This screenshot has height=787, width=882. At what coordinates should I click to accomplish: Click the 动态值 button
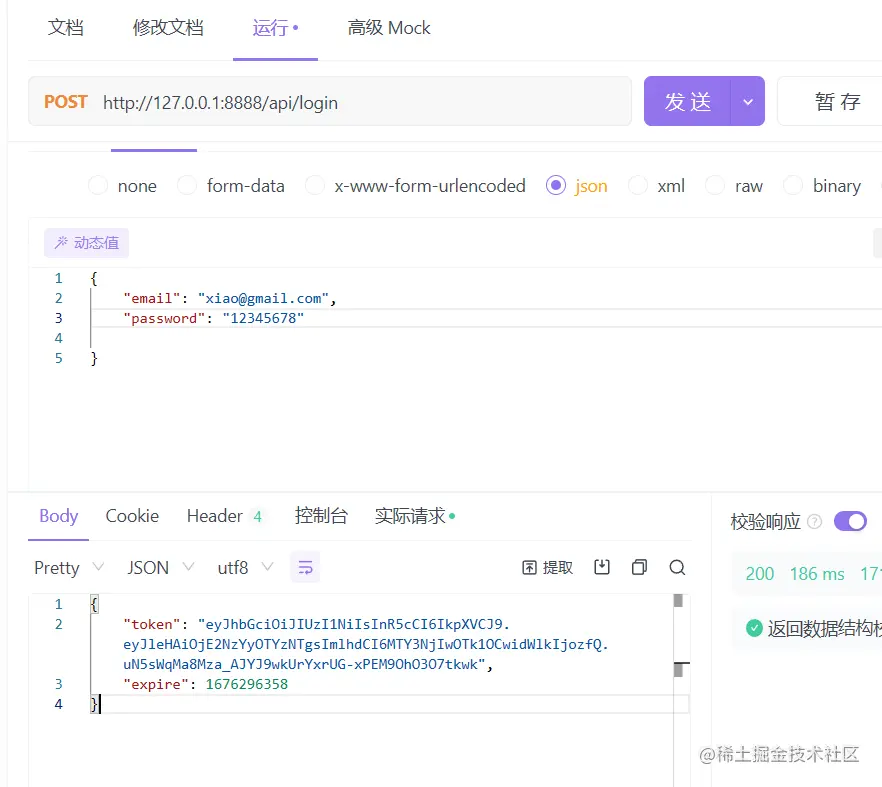pos(87,242)
